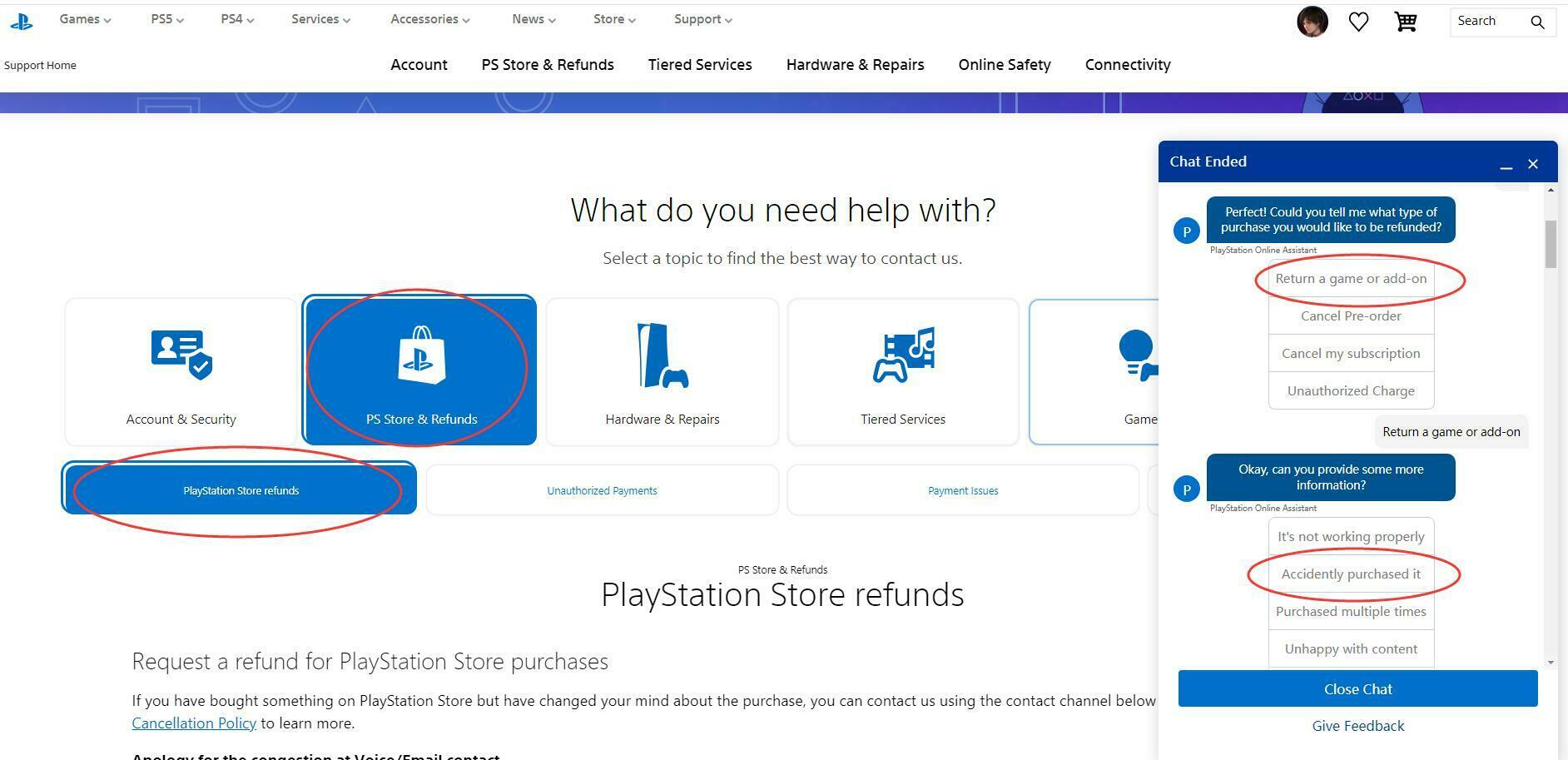This screenshot has width=1568, height=760.
Task: Open the Account support tab
Action: pyautogui.click(x=419, y=65)
